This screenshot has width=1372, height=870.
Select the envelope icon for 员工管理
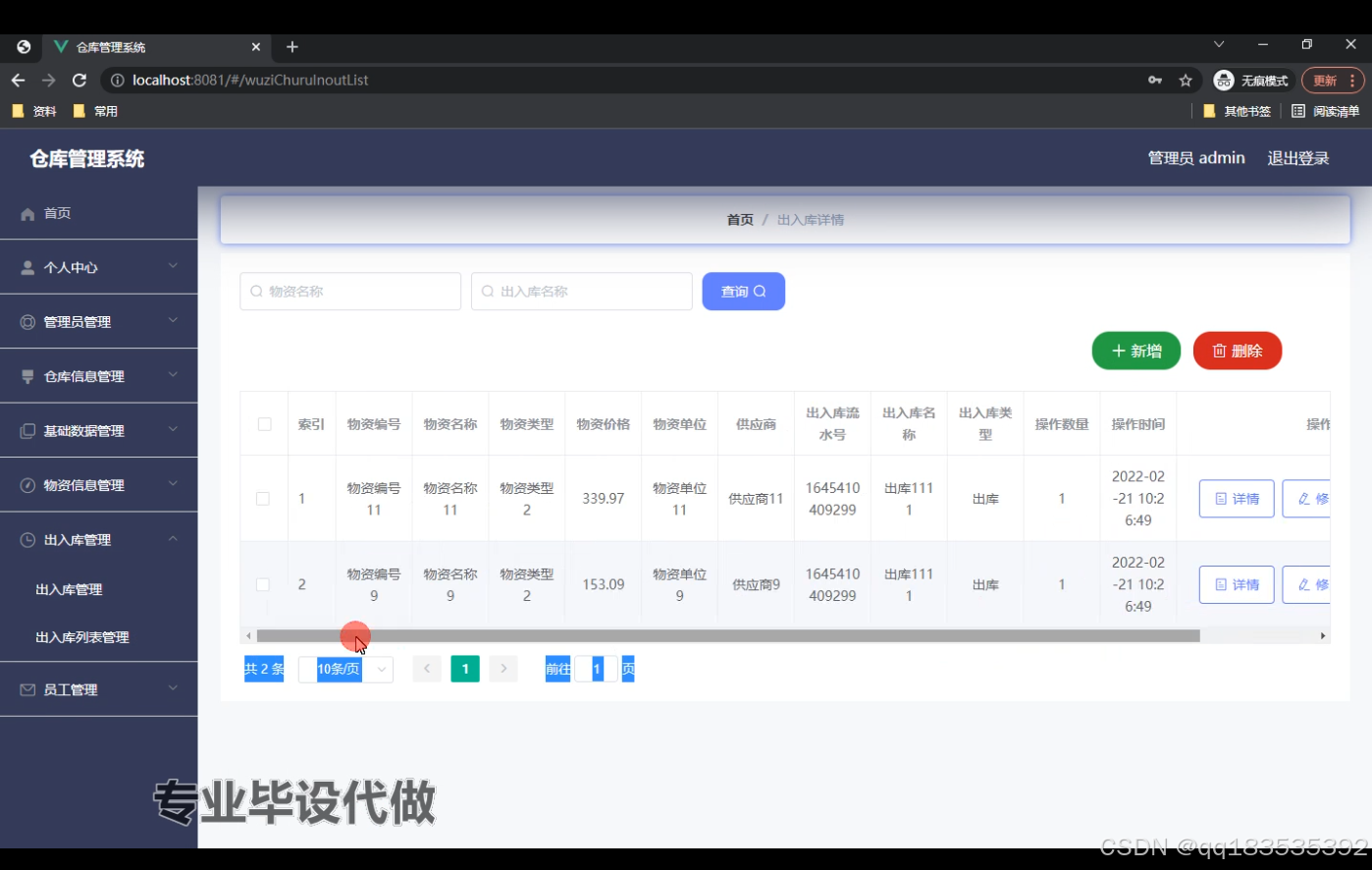coord(27,688)
